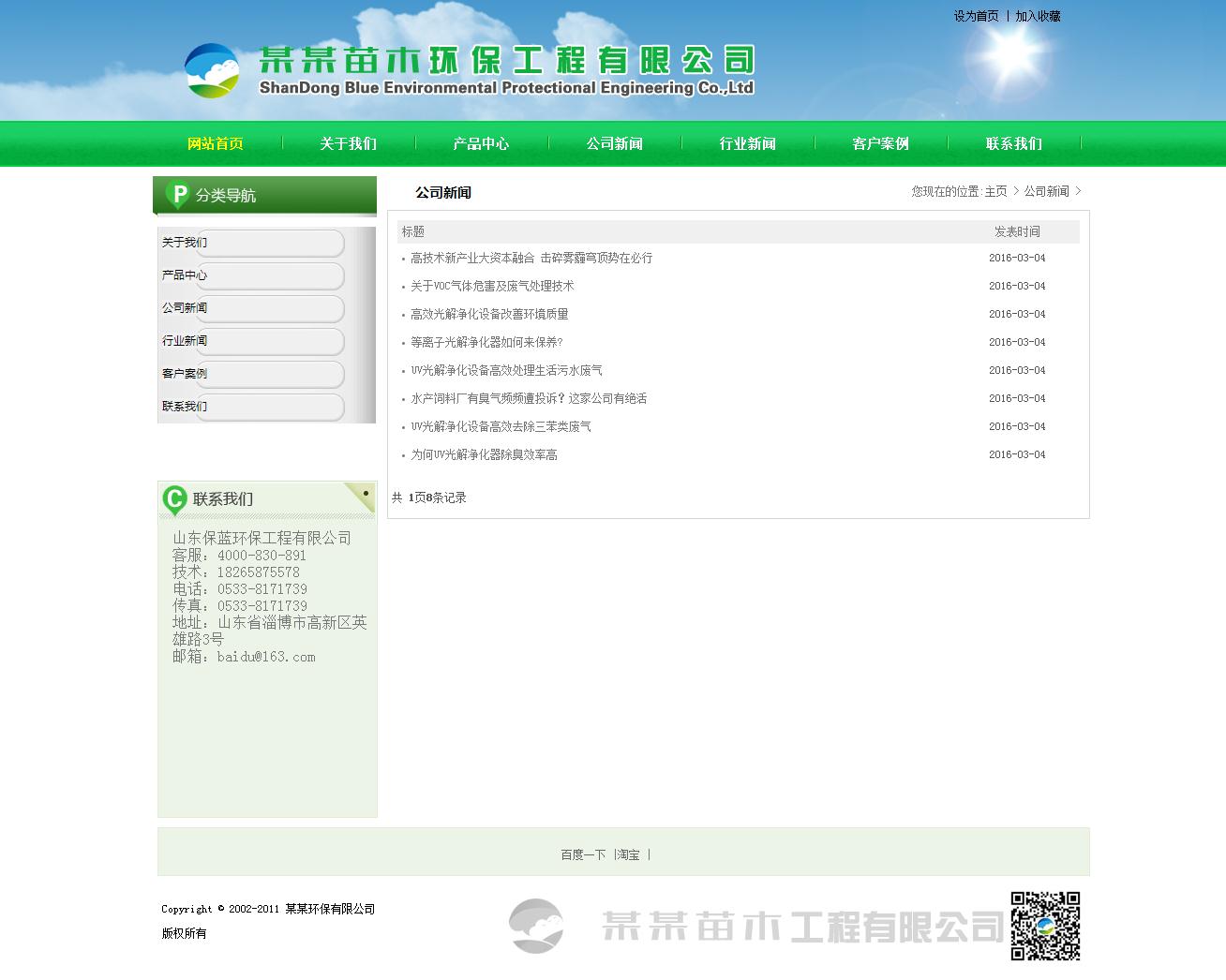Open article 关于VOC气体危害及废气处理技术

(x=491, y=286)
